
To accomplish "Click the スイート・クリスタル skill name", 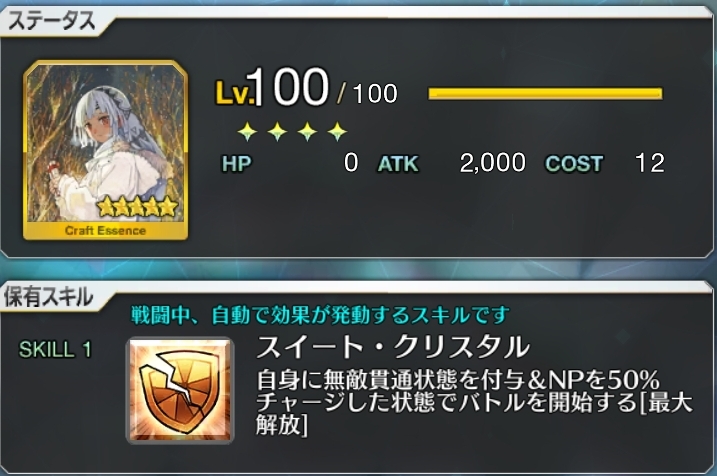I will [x=393, y=348].
